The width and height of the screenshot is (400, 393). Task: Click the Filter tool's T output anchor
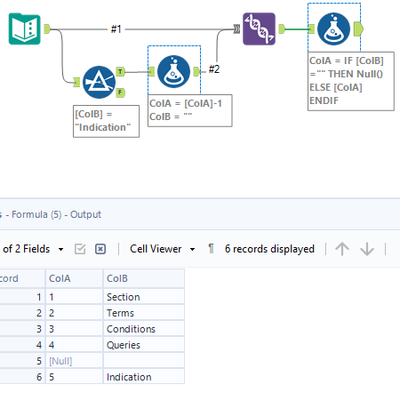tap(120, 71)
